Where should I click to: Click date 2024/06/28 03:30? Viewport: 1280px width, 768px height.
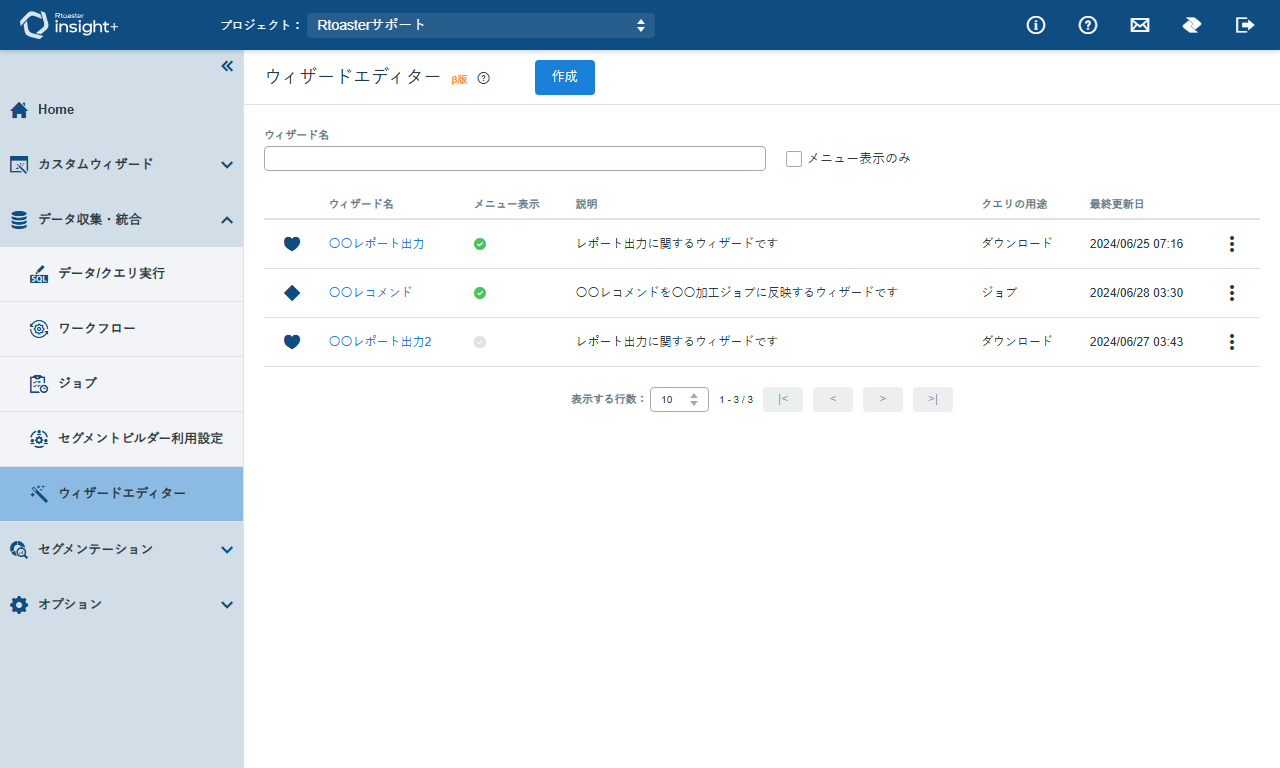1136,293
